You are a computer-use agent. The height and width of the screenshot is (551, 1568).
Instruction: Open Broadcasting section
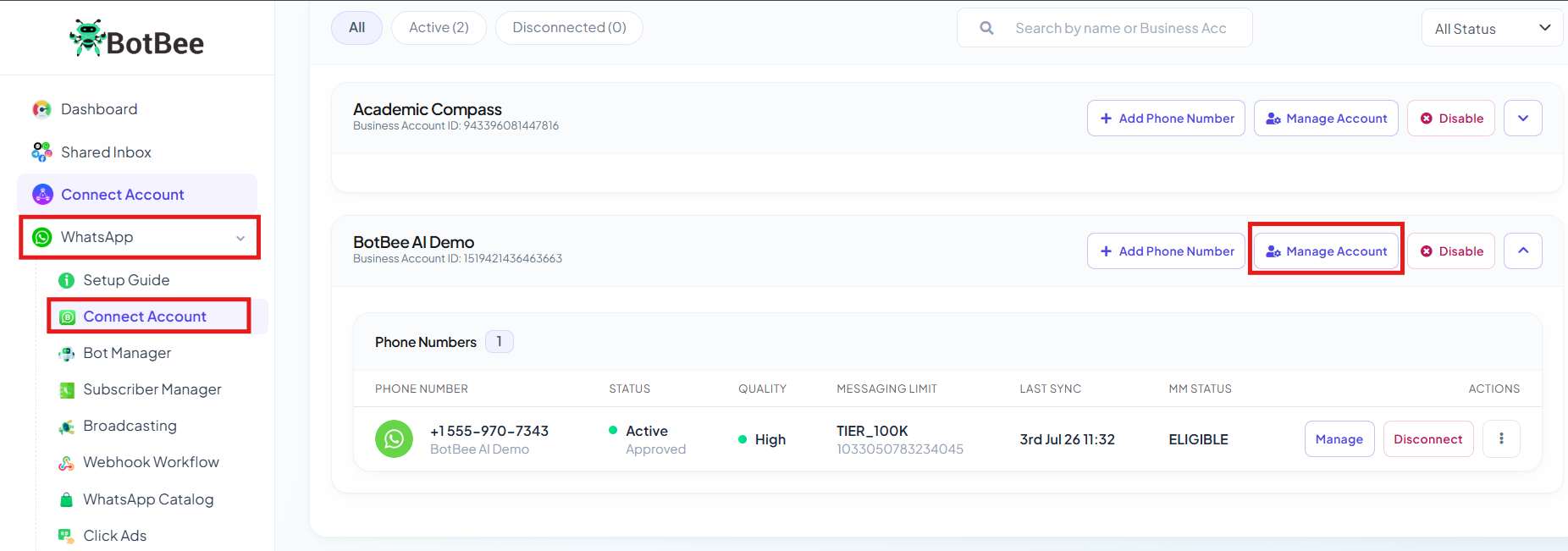pos(130,426)
